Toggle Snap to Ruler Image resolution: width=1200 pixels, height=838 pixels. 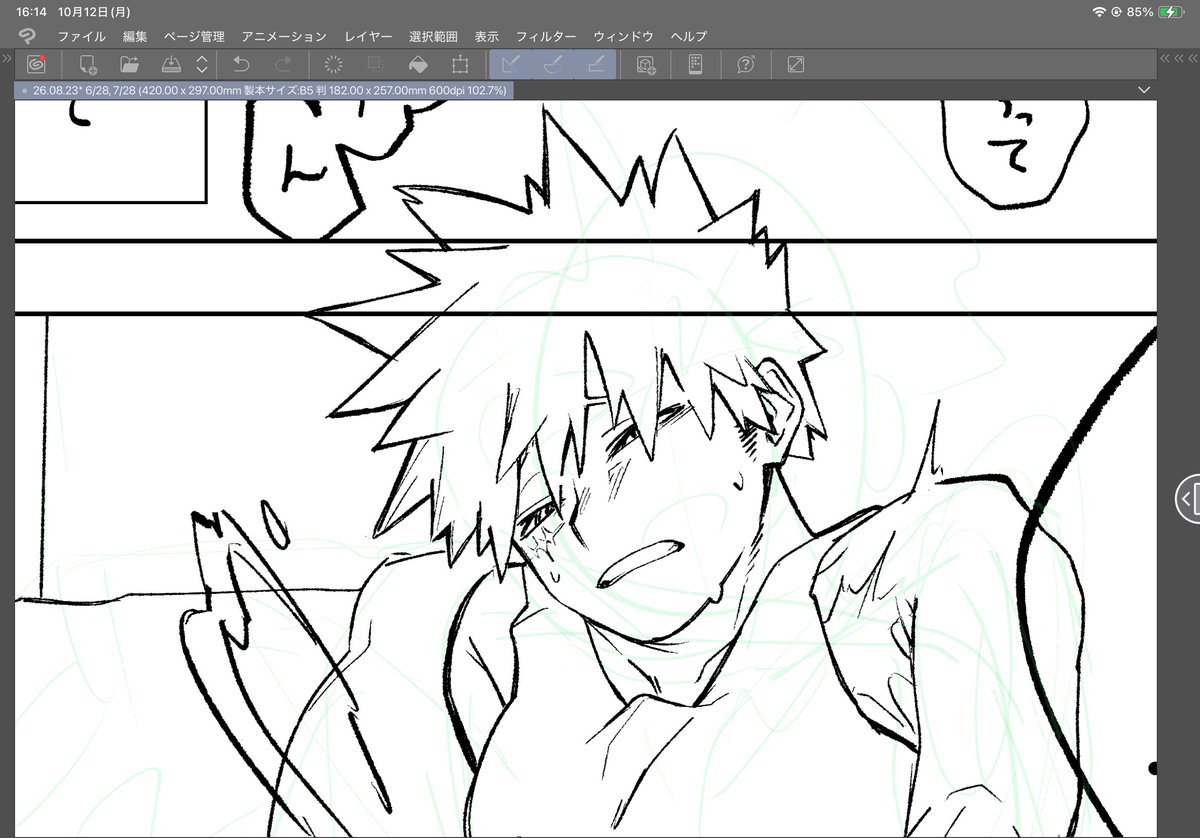(x=510, y=65)
